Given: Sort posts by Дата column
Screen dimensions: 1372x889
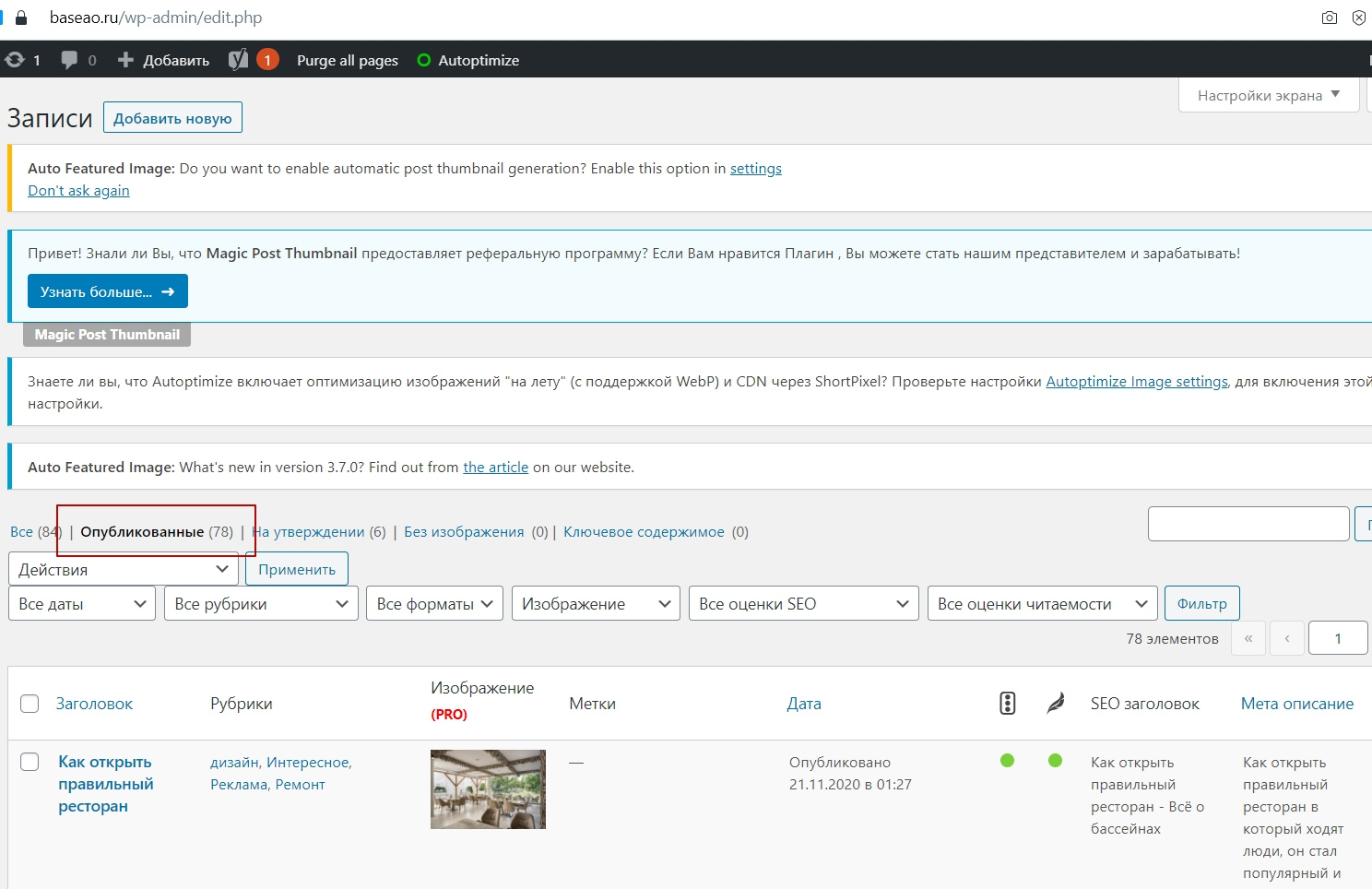Looking at the screenshot, I should click(x=804, y=704).
